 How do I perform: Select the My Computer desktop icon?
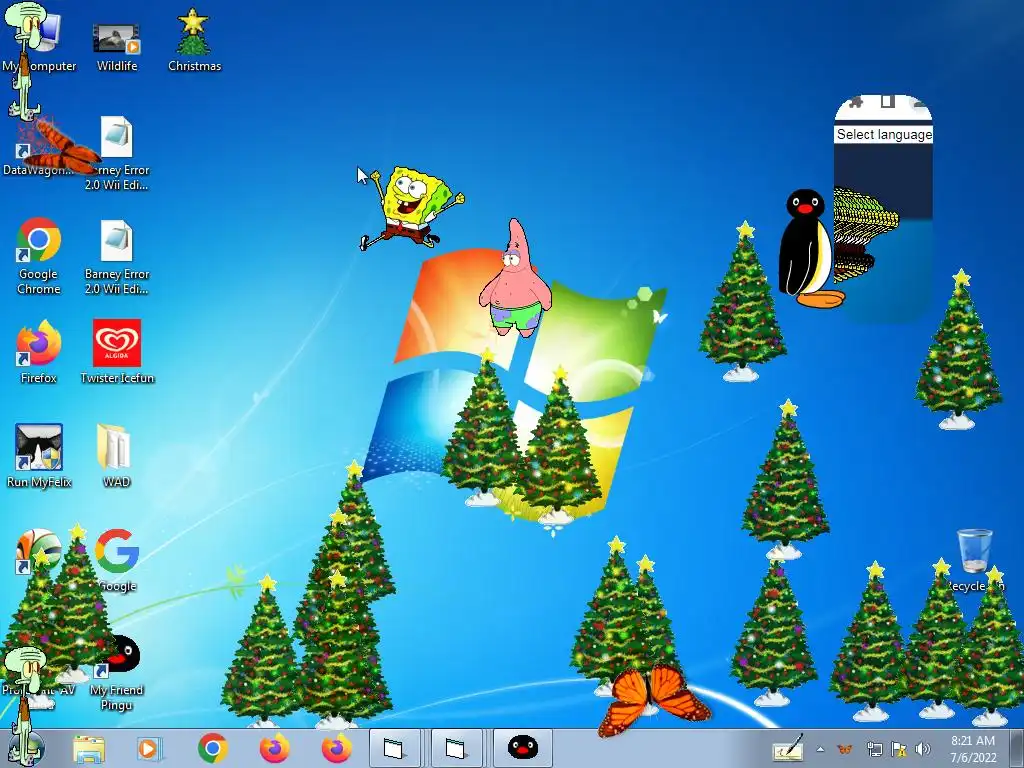pos(39,42)
